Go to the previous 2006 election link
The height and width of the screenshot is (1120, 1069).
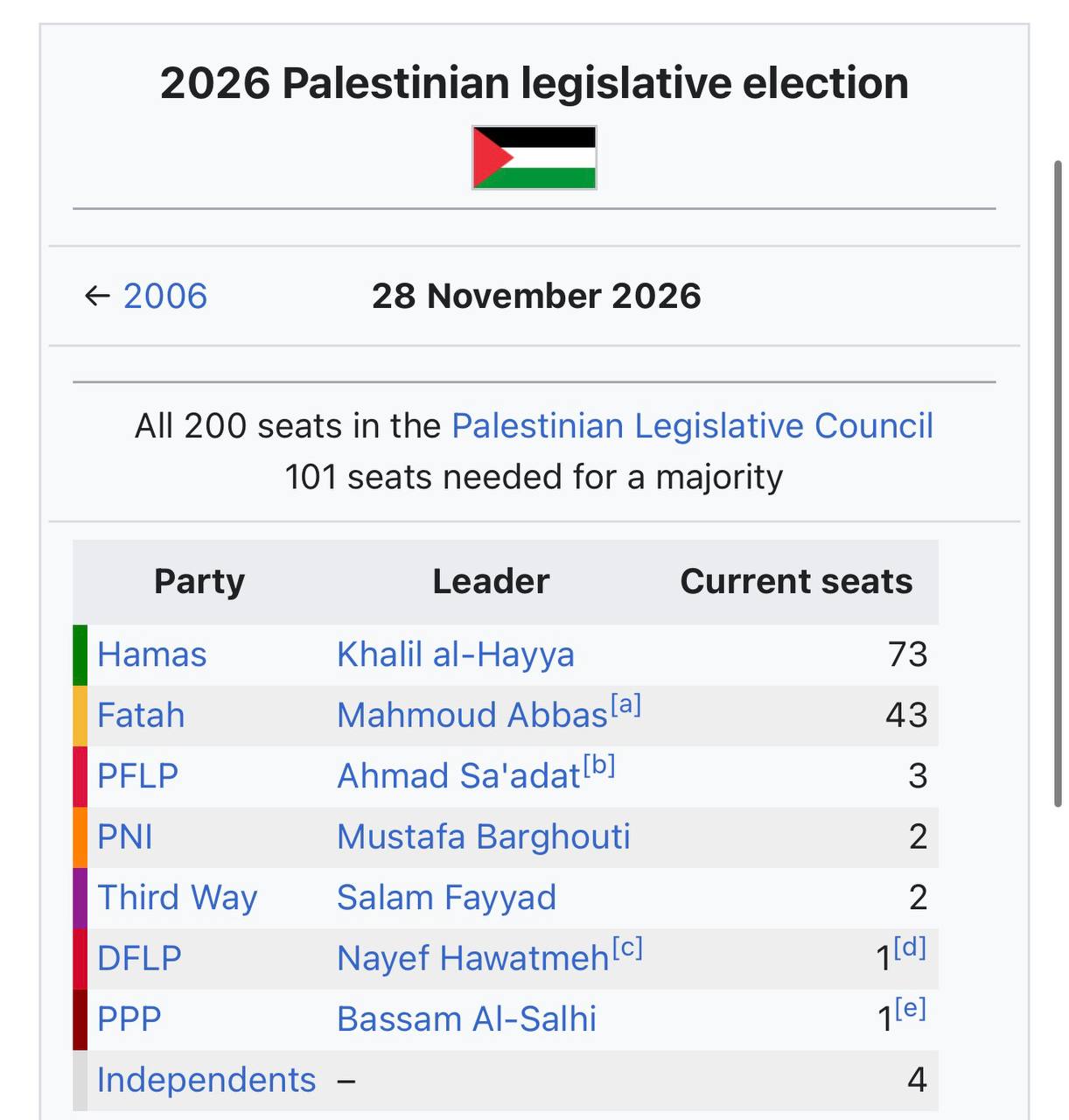165,296
